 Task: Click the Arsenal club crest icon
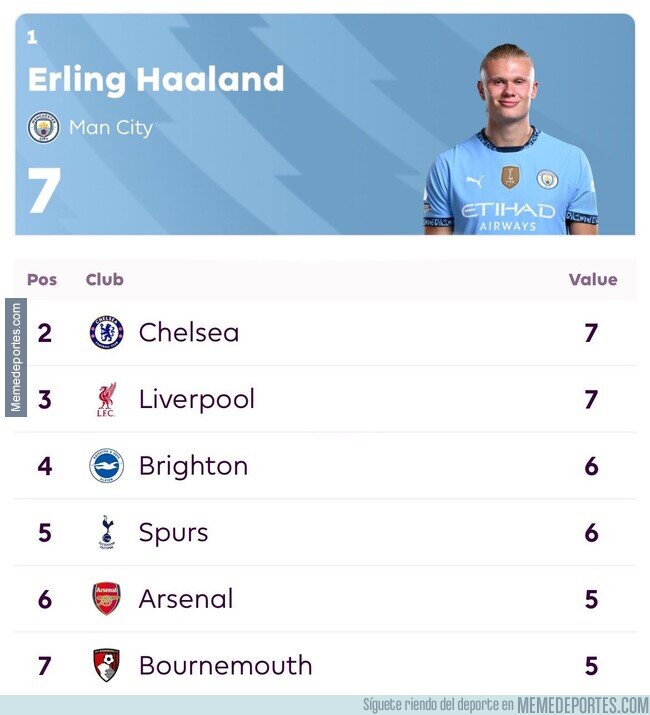[106, 599]
